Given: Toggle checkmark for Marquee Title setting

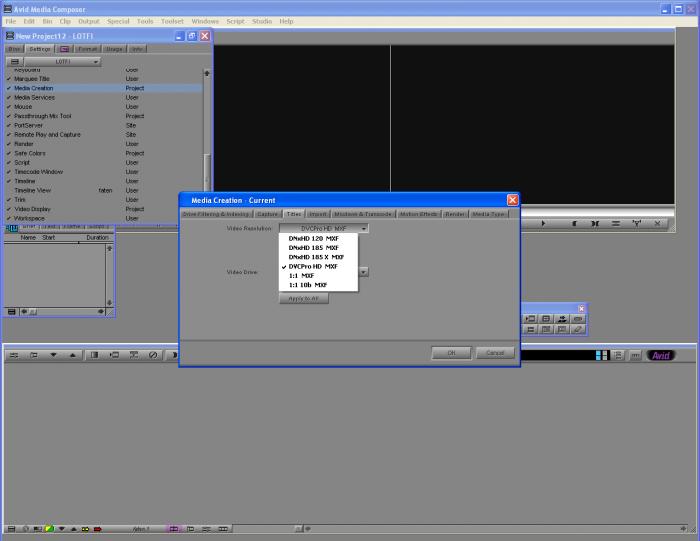Looking at the screenshot, I should [8, 79].
